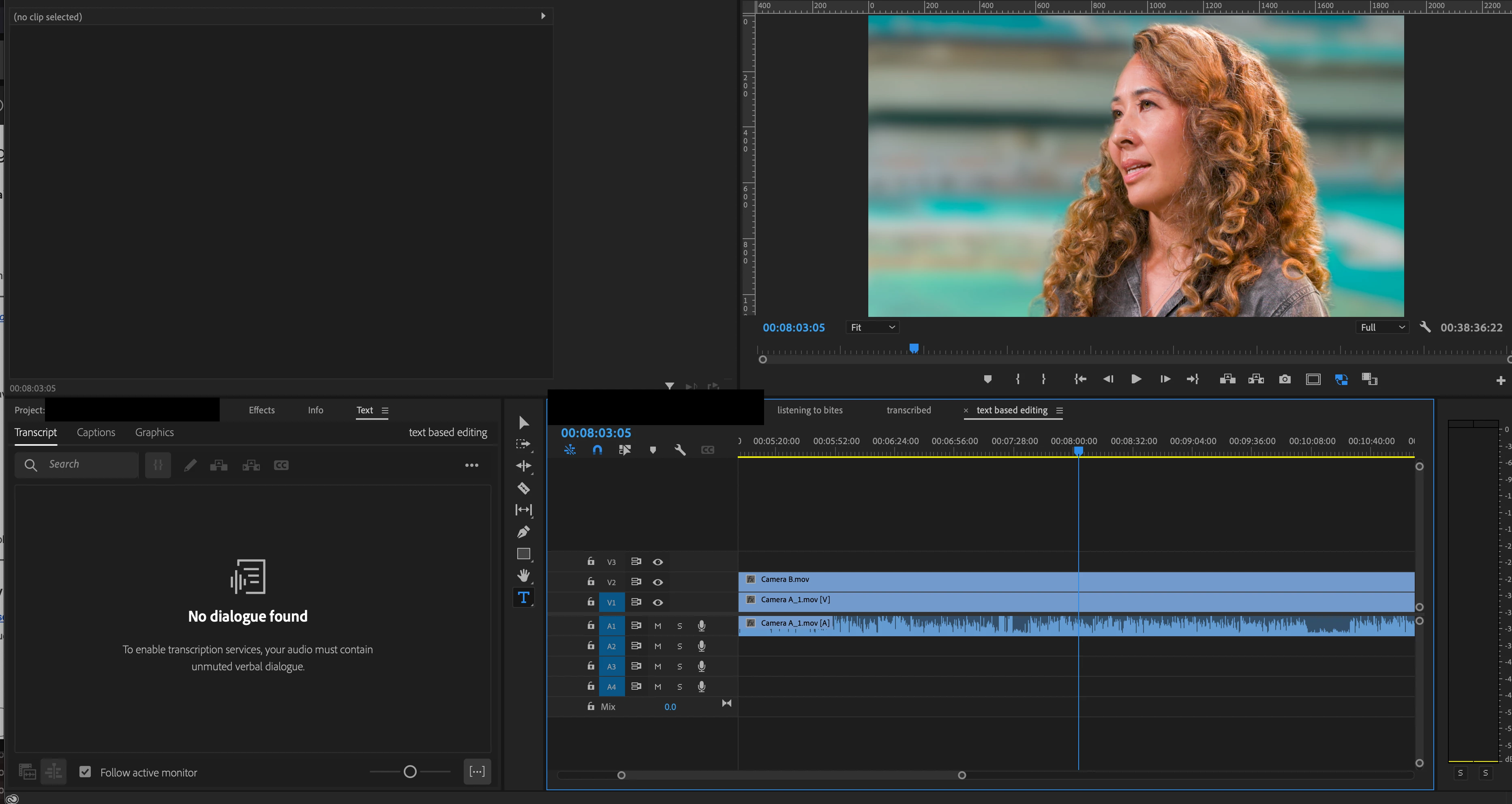Select the Pen tool
This screenshot has width=1512, height=804.
pos(523,532)
